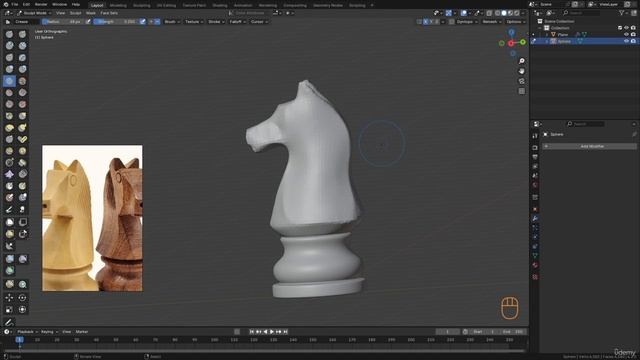640x360 pixels.
Task: Open the Texture dropdown
Action: (194, 22)
